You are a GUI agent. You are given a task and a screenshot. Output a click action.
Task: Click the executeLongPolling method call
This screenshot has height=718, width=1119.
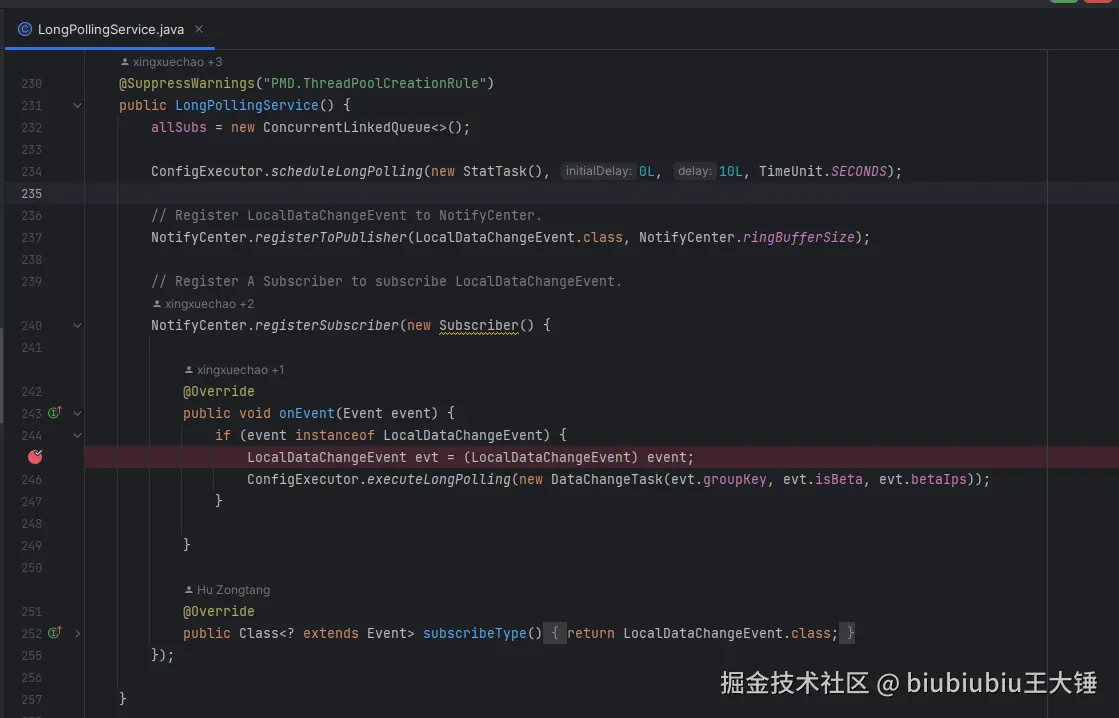pos(439,480)
